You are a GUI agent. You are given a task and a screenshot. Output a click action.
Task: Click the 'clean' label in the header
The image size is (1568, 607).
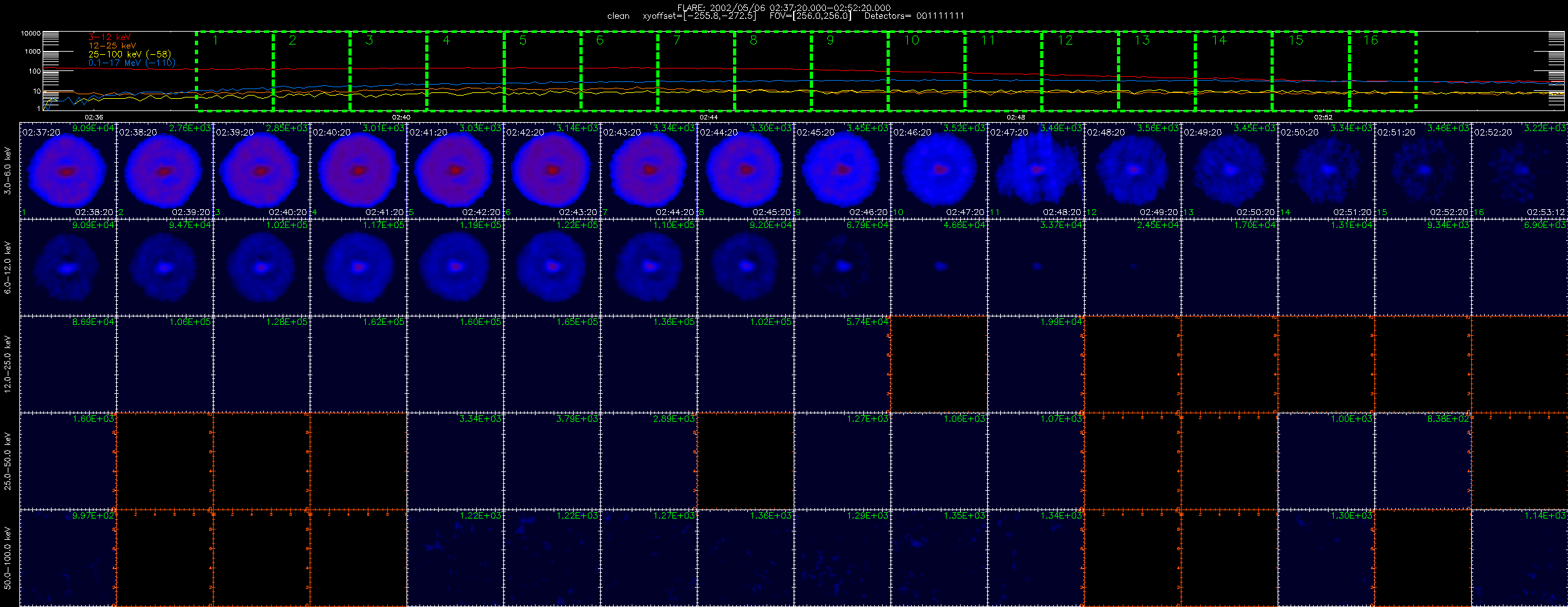(618, 16)
